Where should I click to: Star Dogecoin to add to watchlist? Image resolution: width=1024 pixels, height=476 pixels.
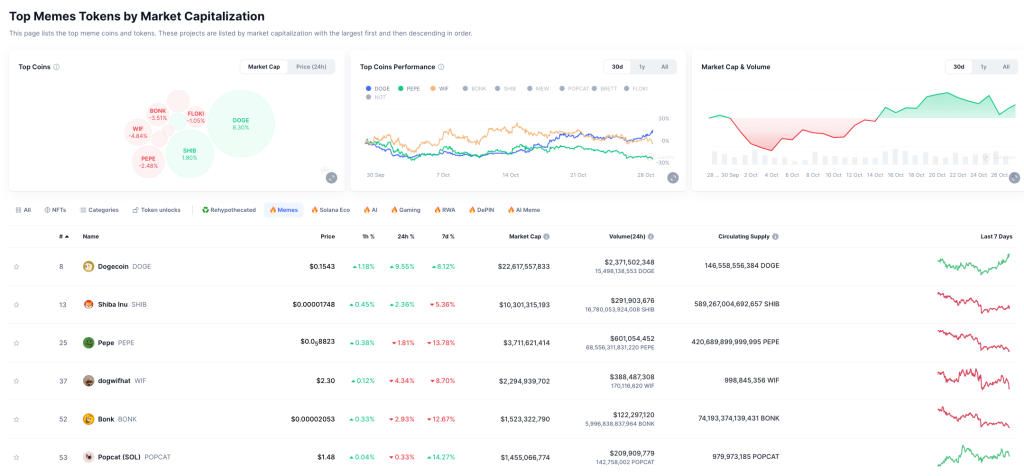(x=16, y=267)
